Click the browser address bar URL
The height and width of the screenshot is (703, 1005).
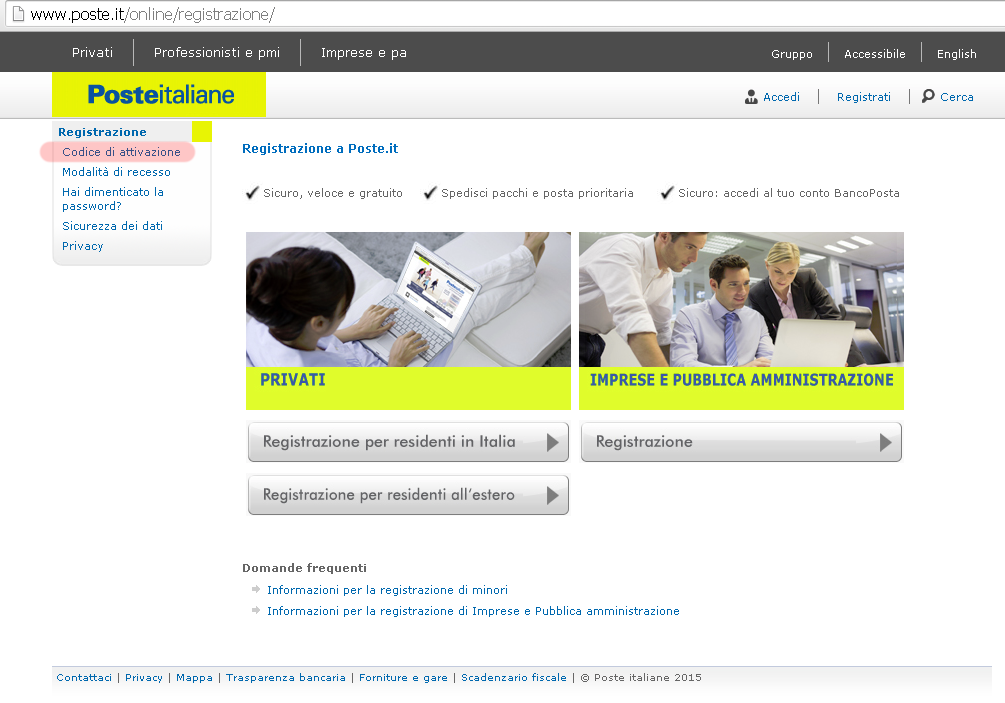tap(153, 14)
